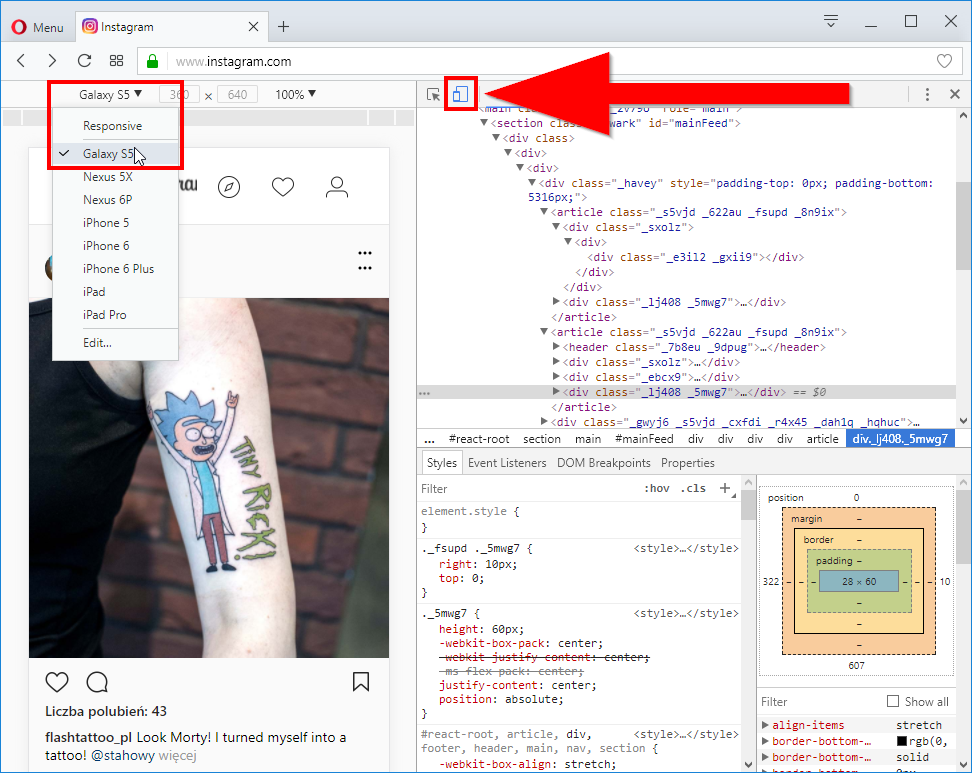The image size is (972, 773).
Task: Open Speed Dial start page grid
Action: [x=117, y=61]
